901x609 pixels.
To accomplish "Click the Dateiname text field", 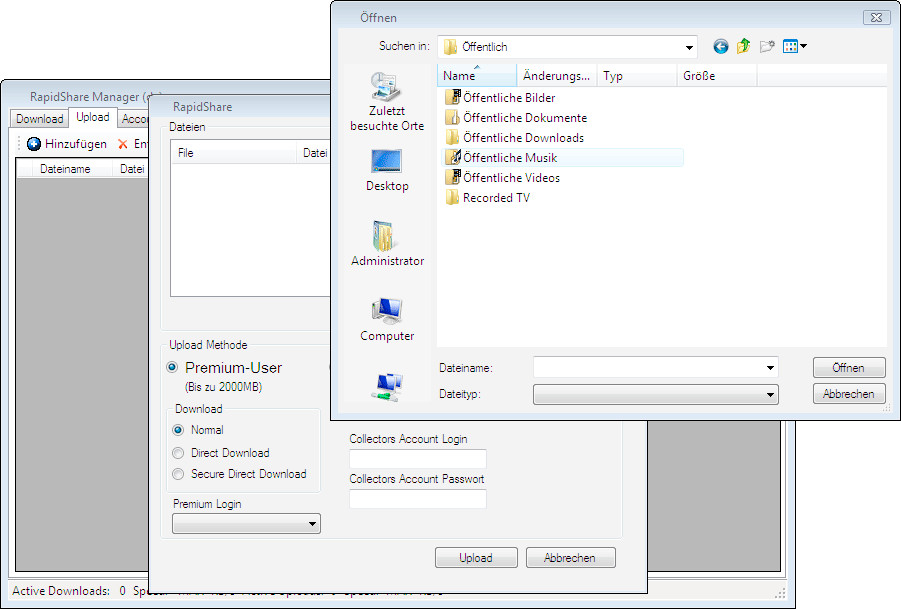I will (x=648, y=368).
